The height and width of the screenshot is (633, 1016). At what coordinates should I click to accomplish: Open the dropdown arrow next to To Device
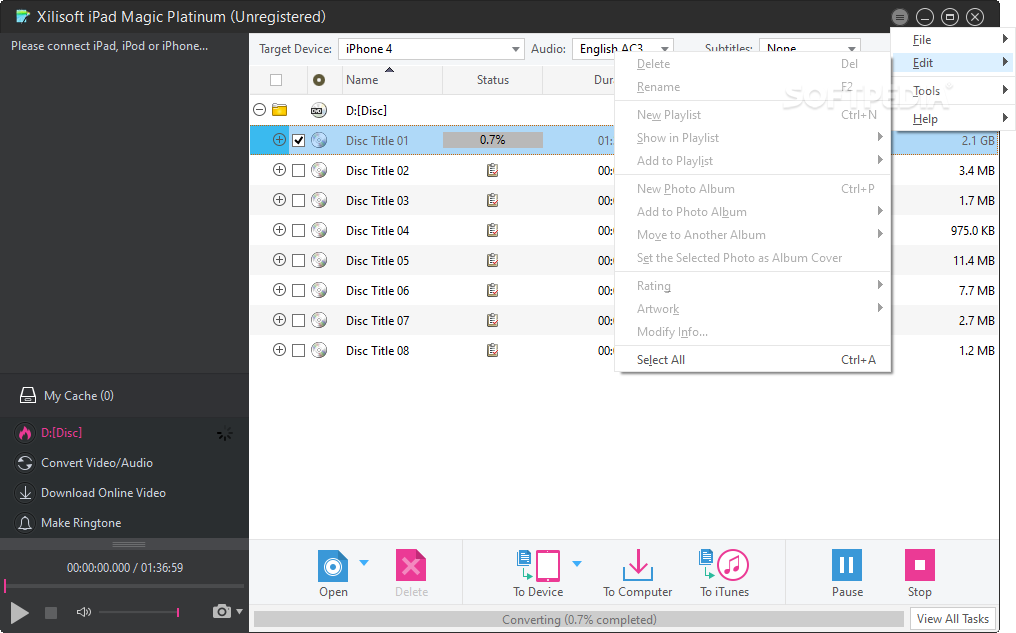[577, 563]
